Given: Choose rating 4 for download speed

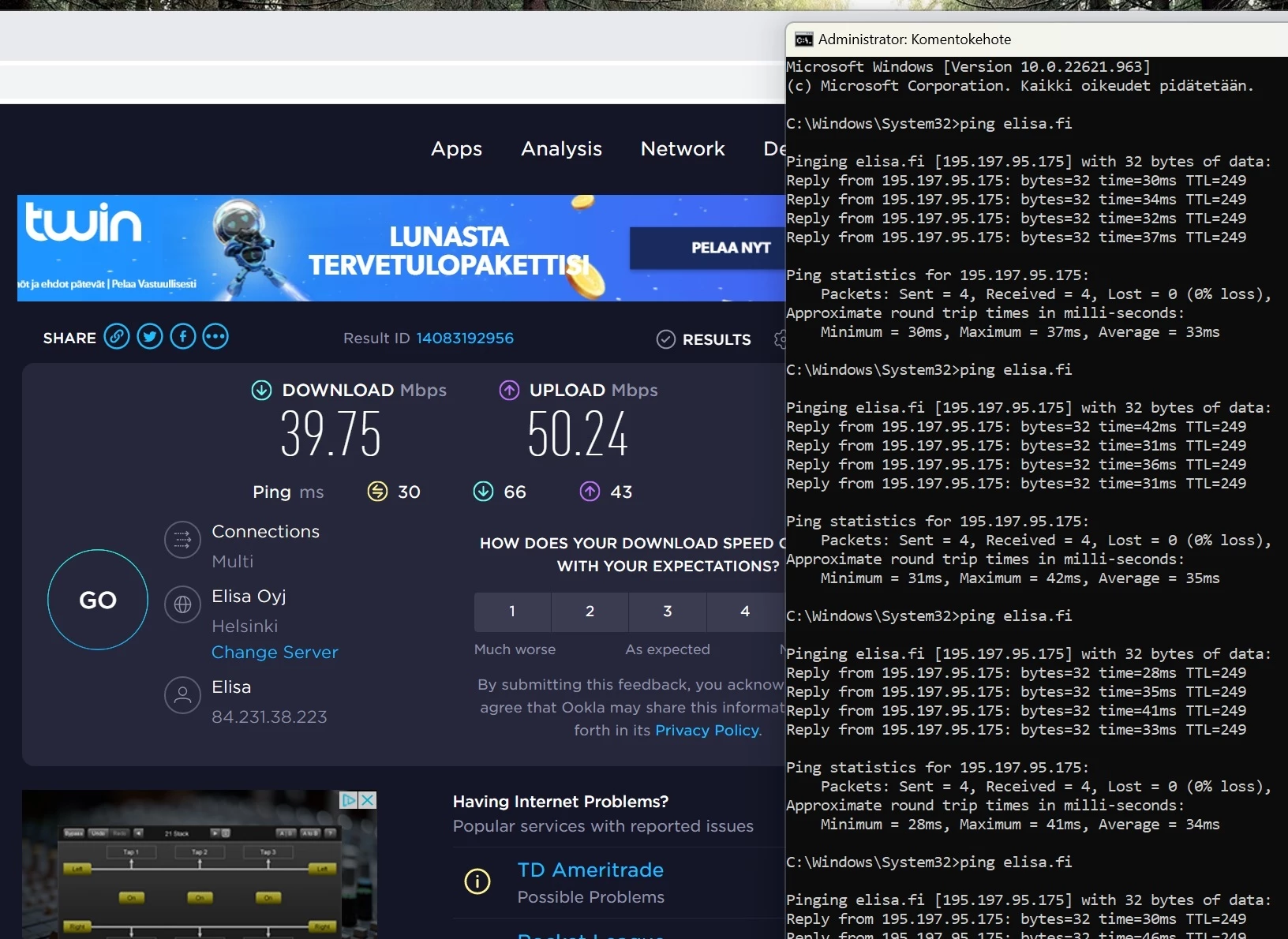Looking at the screenshot, I should click(x=745, y=612).
